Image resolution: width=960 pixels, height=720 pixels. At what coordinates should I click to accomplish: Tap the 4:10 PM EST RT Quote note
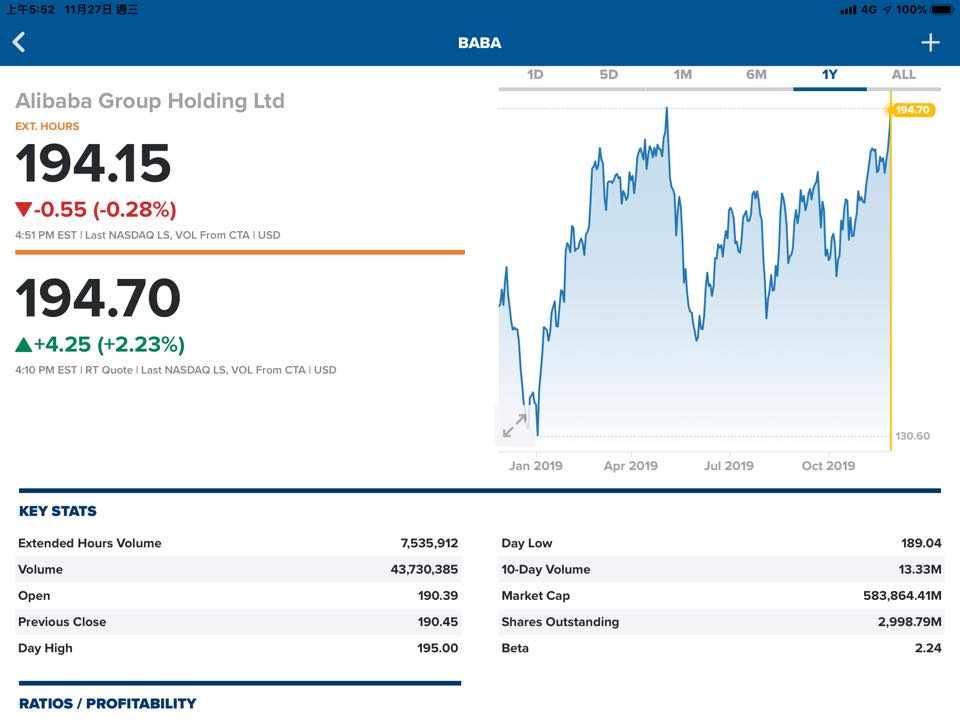(176, 370)
